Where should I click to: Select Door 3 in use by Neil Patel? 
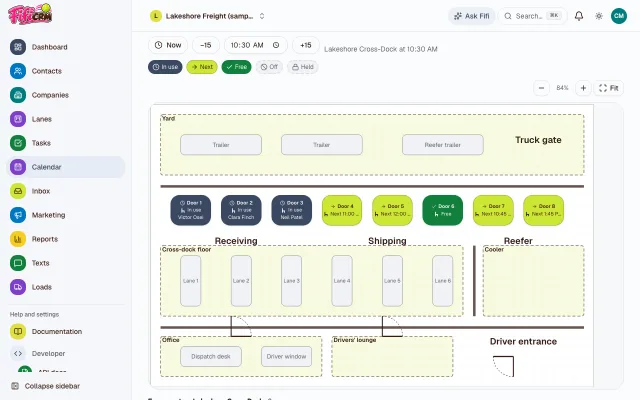(291, 210)
